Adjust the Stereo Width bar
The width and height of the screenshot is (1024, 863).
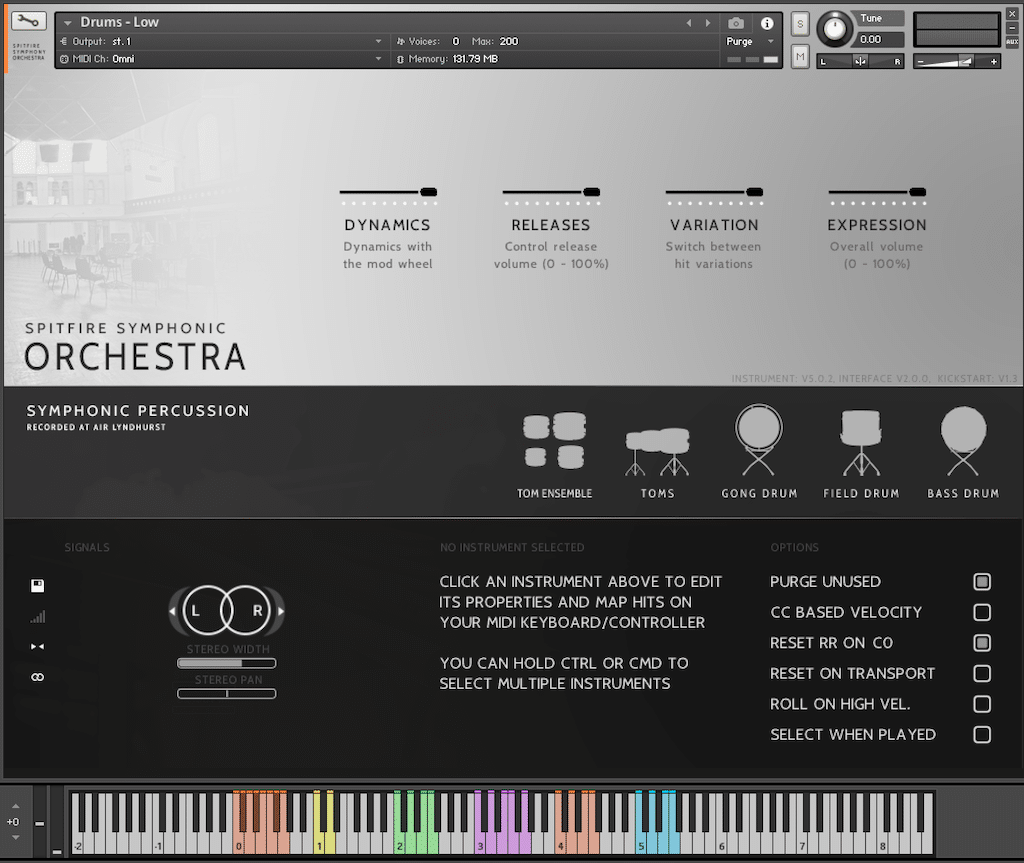(x=227, y=663)
